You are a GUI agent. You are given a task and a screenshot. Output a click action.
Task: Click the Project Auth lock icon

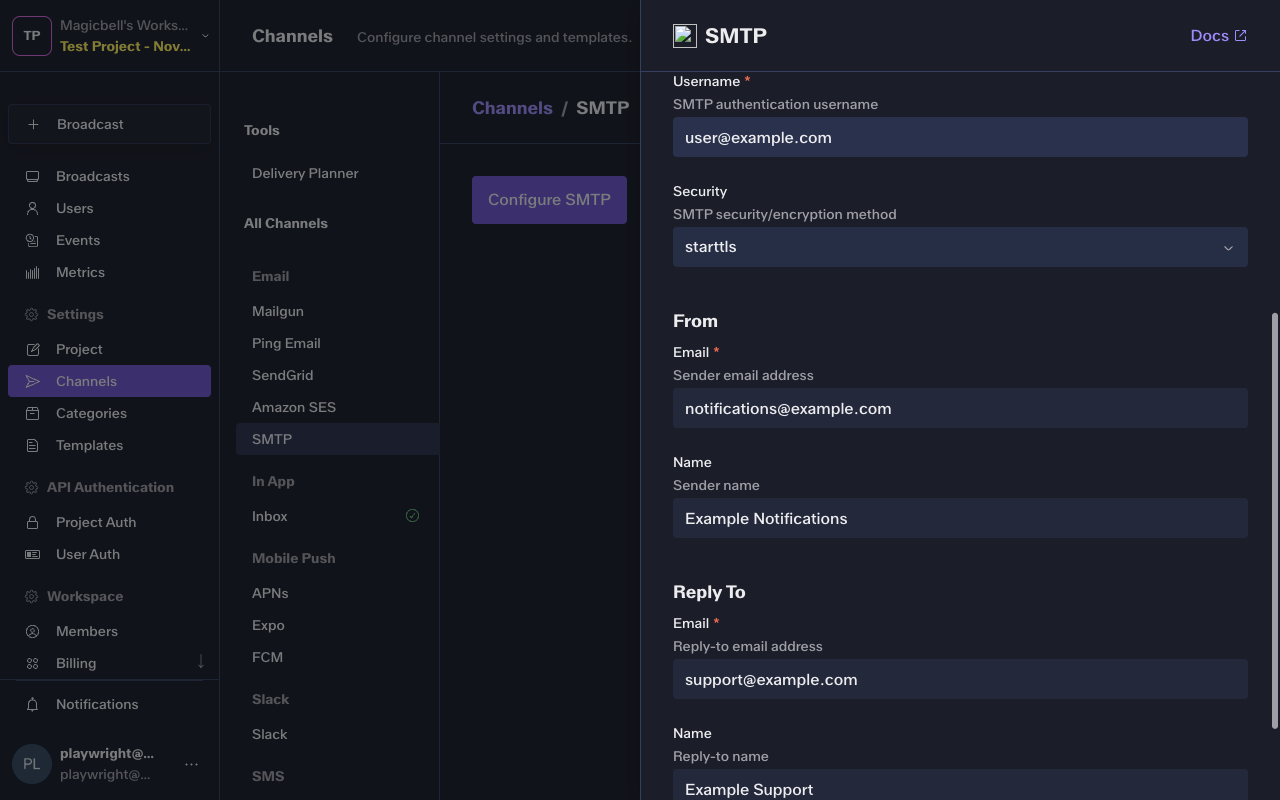coord(32,522)
